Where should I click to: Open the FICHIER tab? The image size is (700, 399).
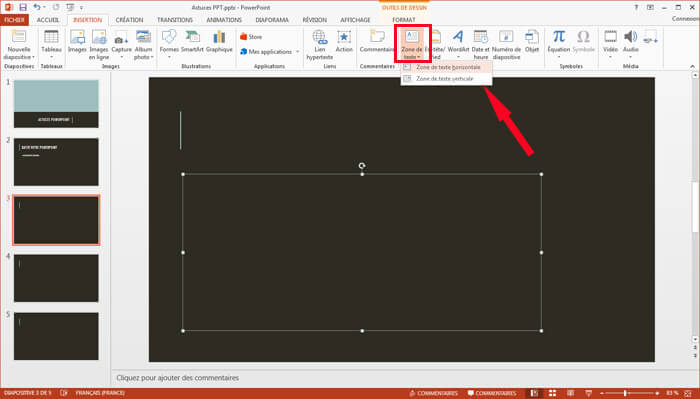pos(14,20)
